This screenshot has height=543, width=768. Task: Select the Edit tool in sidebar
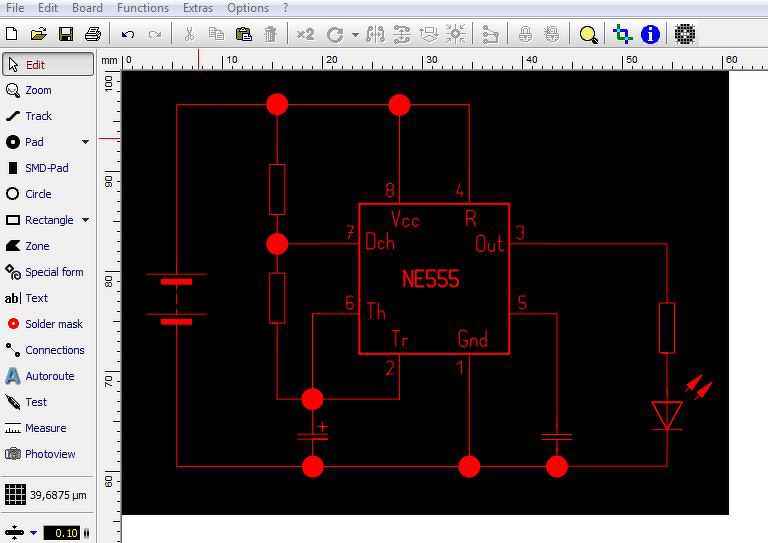[48, 65]
